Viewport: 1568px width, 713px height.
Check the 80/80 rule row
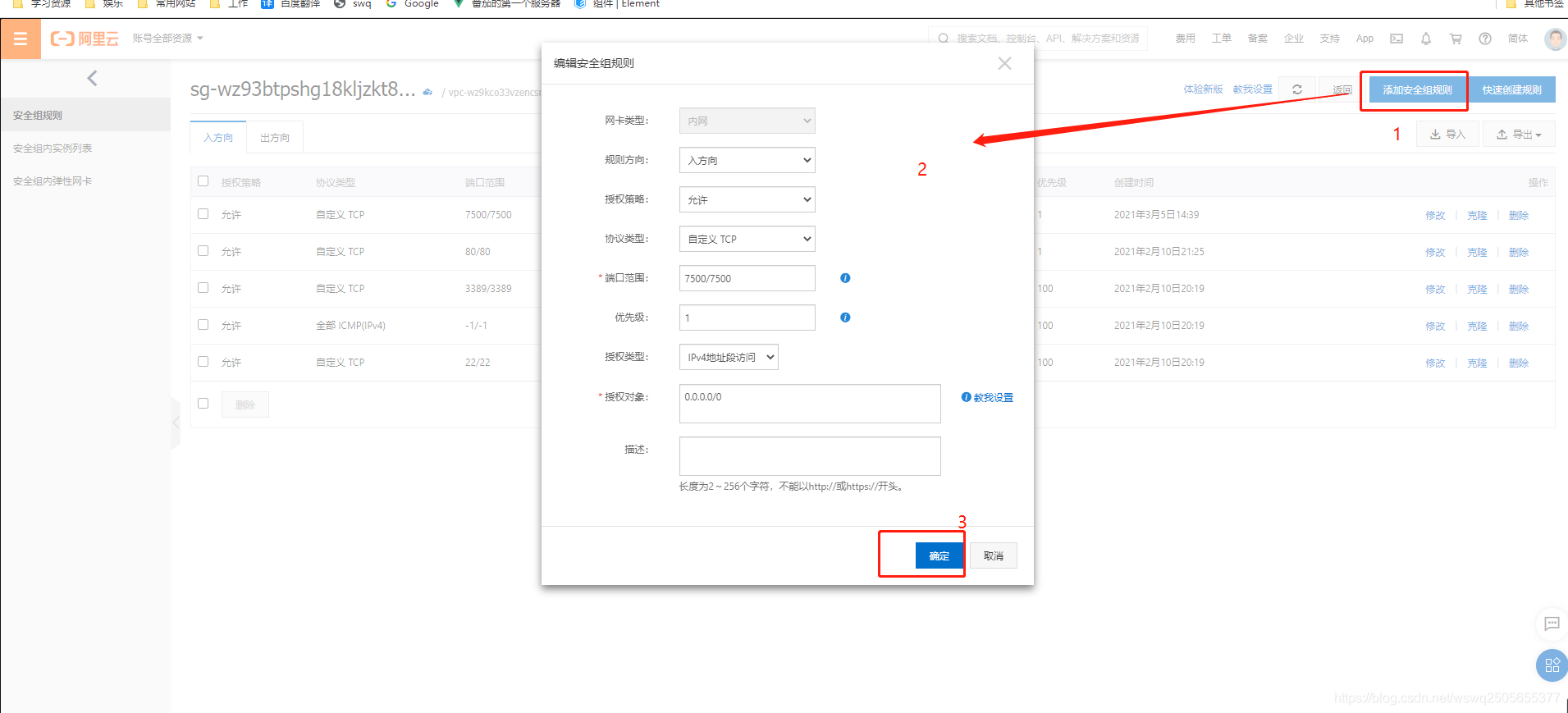203,251
